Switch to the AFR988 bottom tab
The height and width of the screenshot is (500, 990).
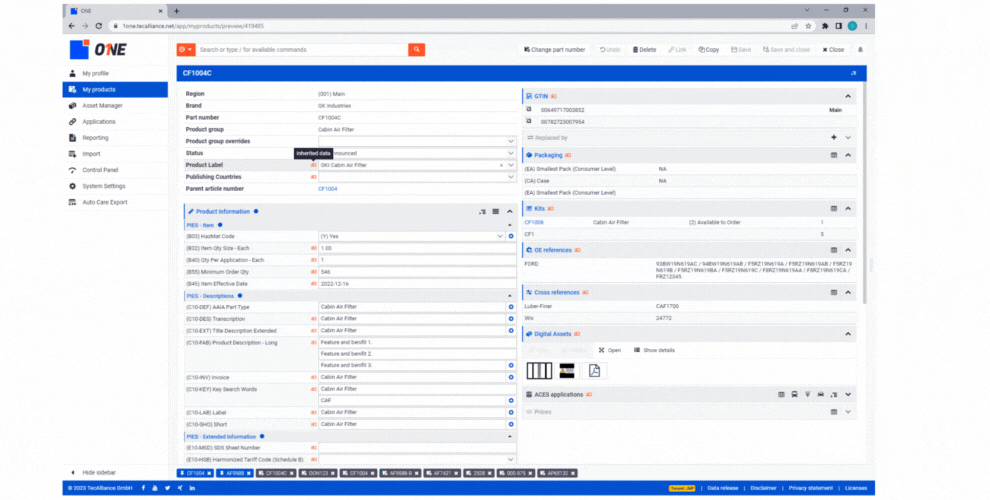(234, 472)
